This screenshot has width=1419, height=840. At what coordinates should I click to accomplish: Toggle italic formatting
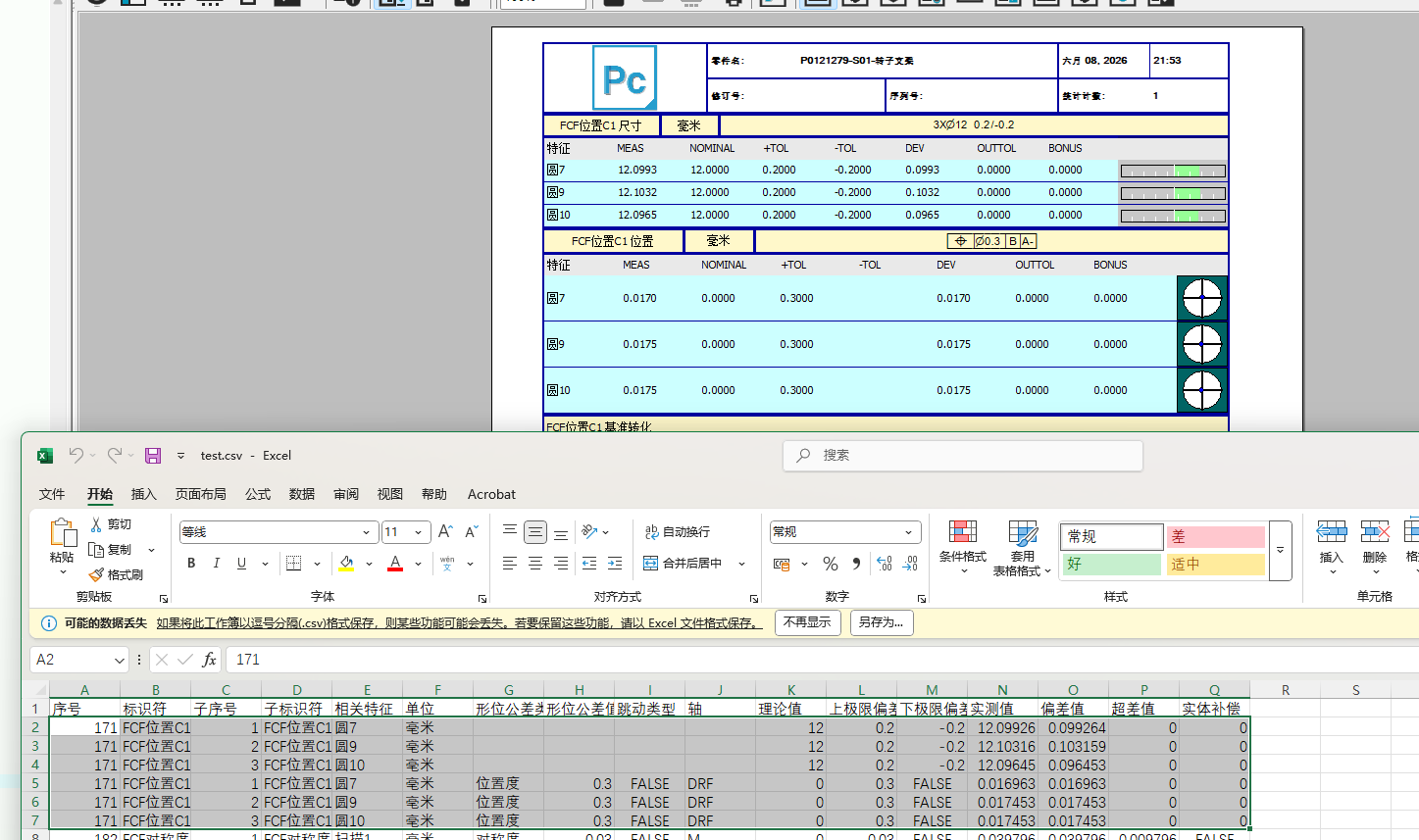[217, 564]
